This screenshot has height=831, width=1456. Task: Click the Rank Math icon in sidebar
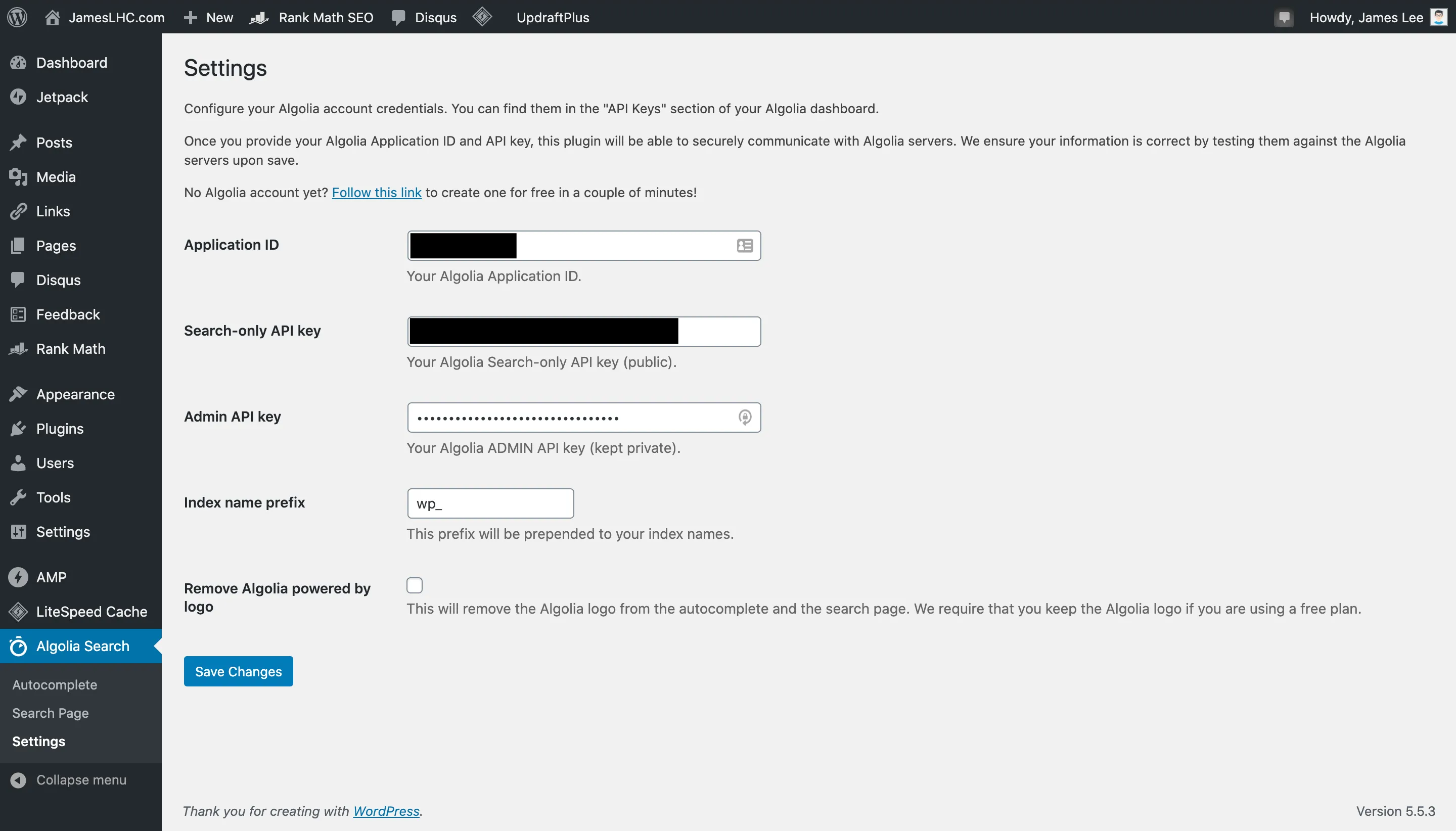point(18,349)
